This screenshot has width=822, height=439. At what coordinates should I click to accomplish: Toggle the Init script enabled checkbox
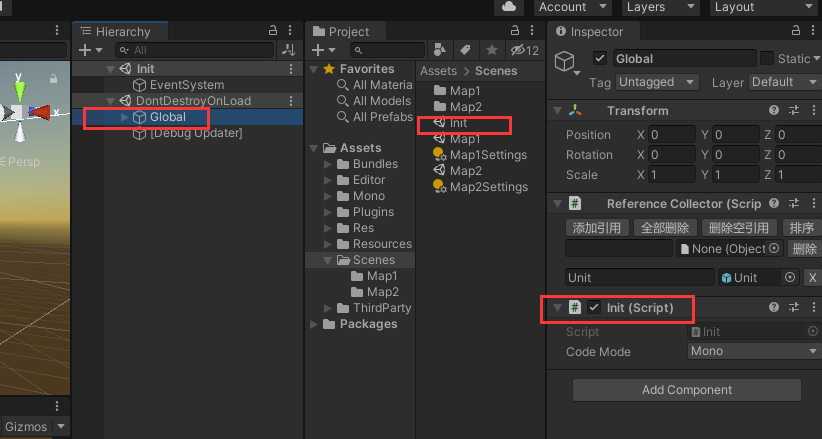pos(593,307)
